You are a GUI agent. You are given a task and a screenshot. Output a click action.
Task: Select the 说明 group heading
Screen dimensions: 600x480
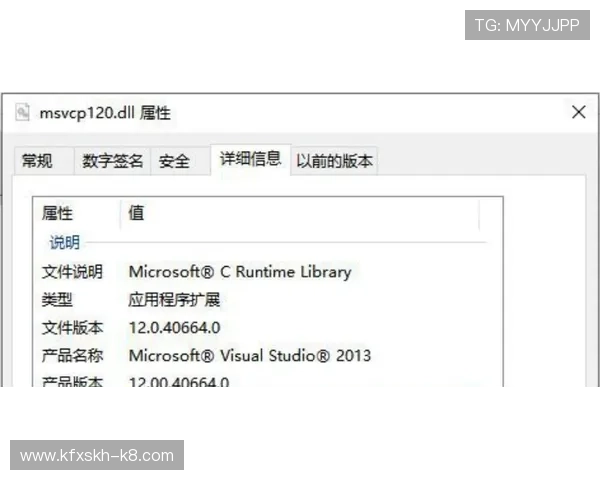65,243
